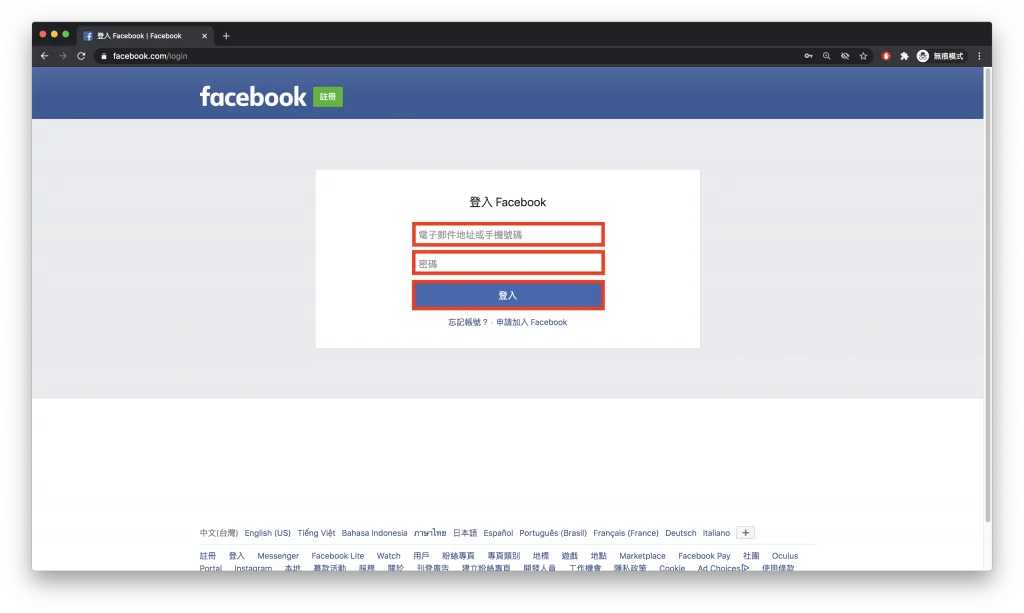Image resolution: width=1024 pixels, height=613 pixels.
Task: Open the 忘記帳號？ link
Action: pos(468,322)
